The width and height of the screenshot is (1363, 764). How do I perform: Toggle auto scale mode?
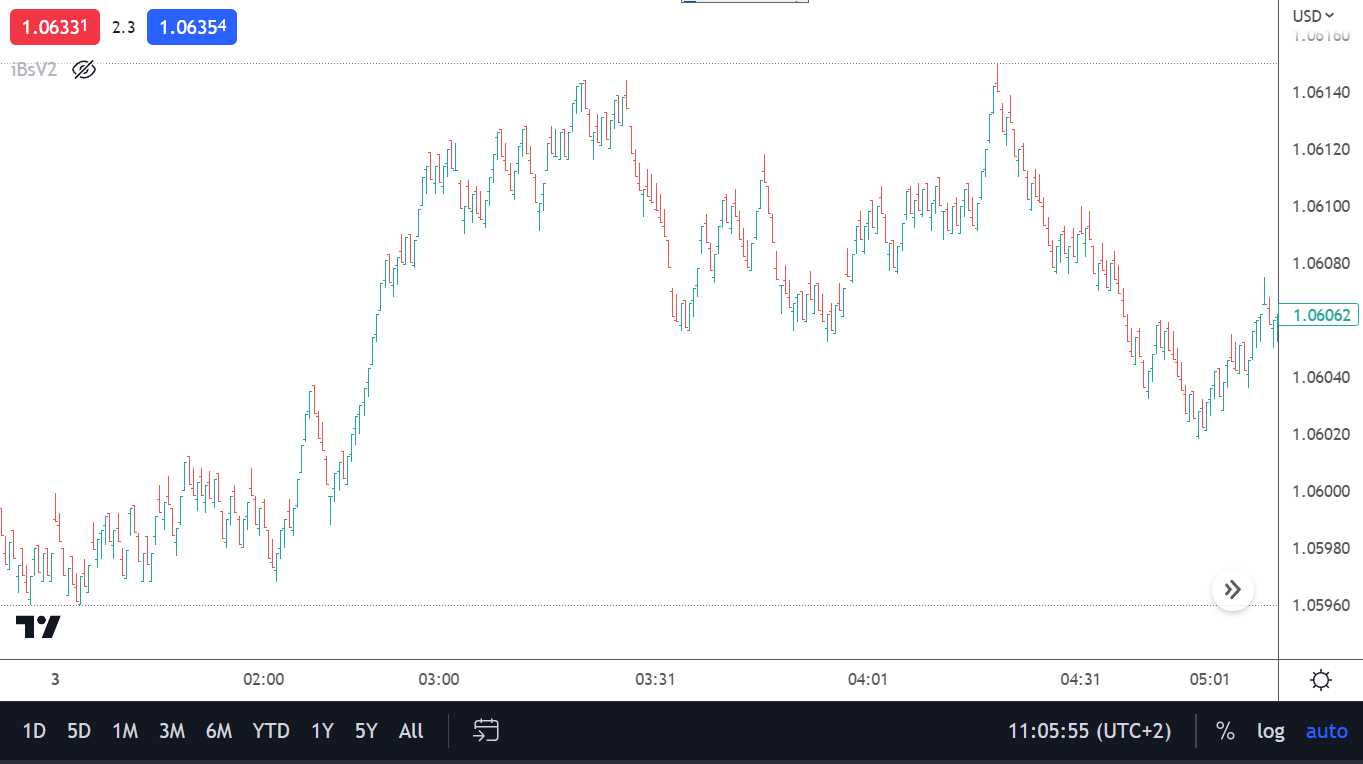(1326, 731)
